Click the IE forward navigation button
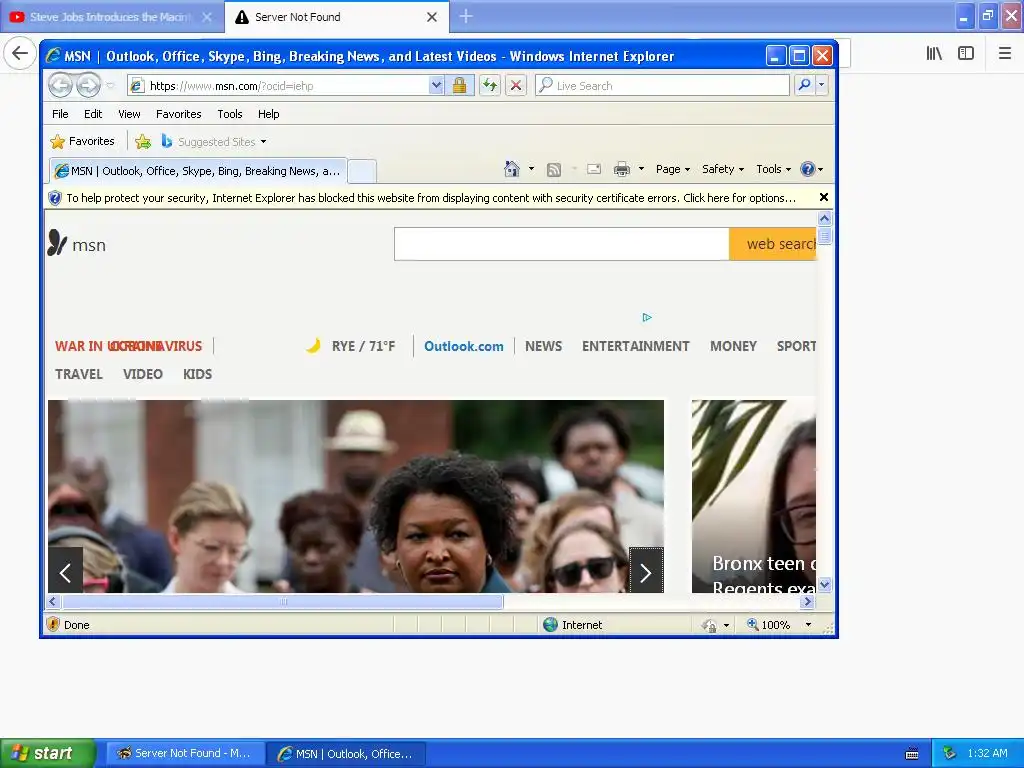This screenshot has width=1024, height=768. [88, 86]
